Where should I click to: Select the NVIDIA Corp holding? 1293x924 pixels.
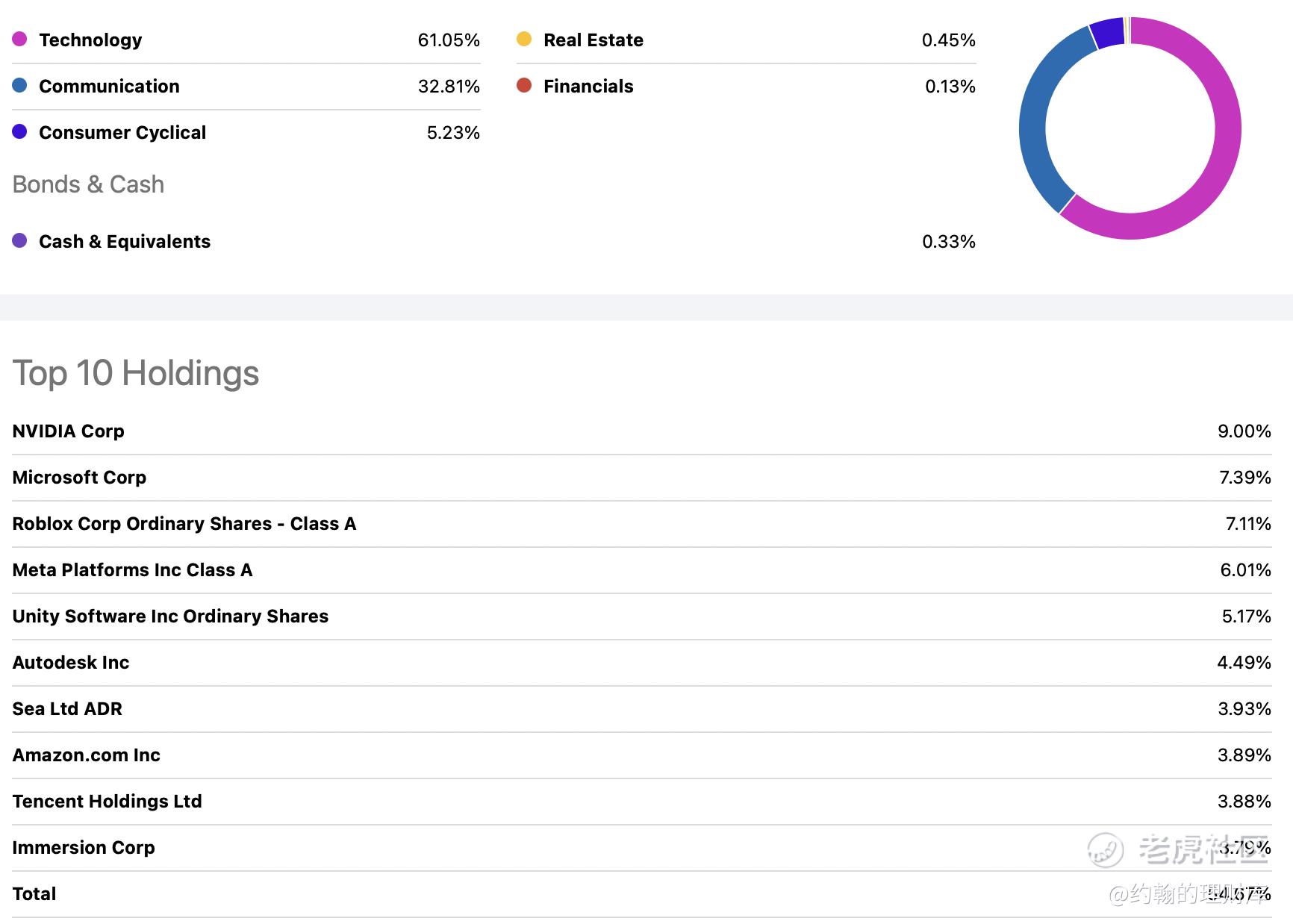tap(69, 431)
